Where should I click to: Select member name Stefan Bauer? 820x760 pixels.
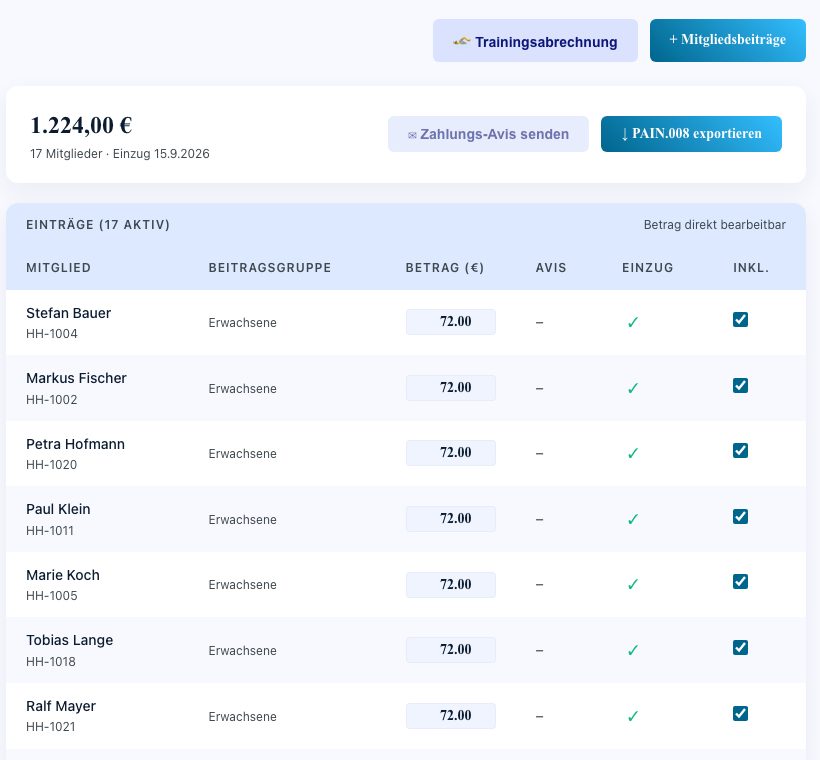69,313
